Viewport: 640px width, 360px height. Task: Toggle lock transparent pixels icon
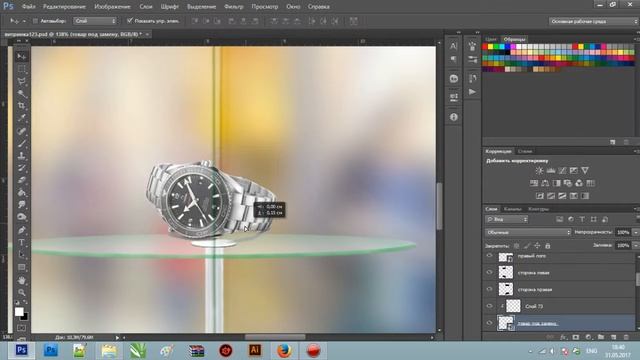[517, 246]
